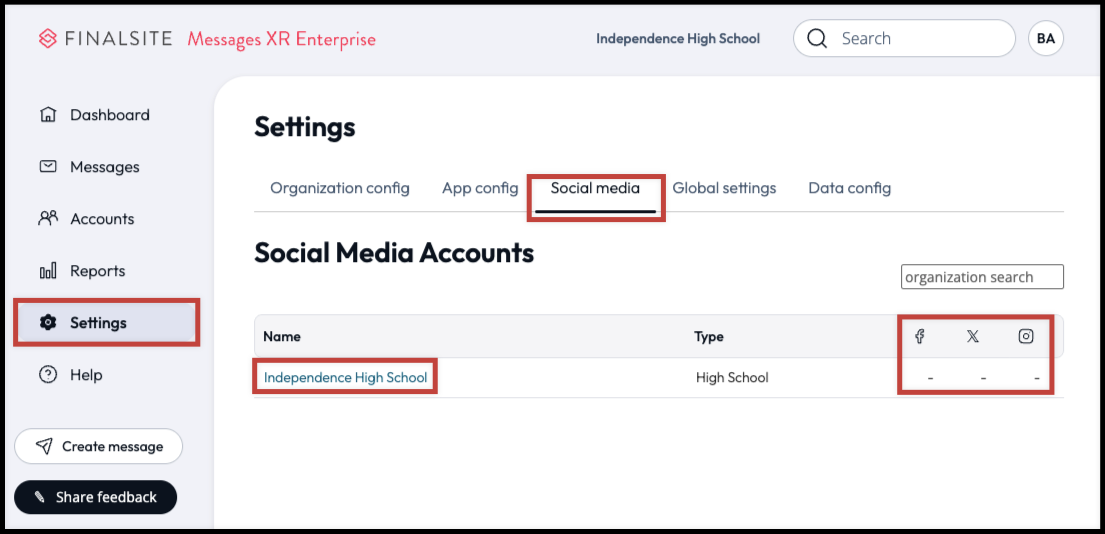Click the Reports bar chart icon
This screenshot has width=1105, height=534.
[48, 271]
